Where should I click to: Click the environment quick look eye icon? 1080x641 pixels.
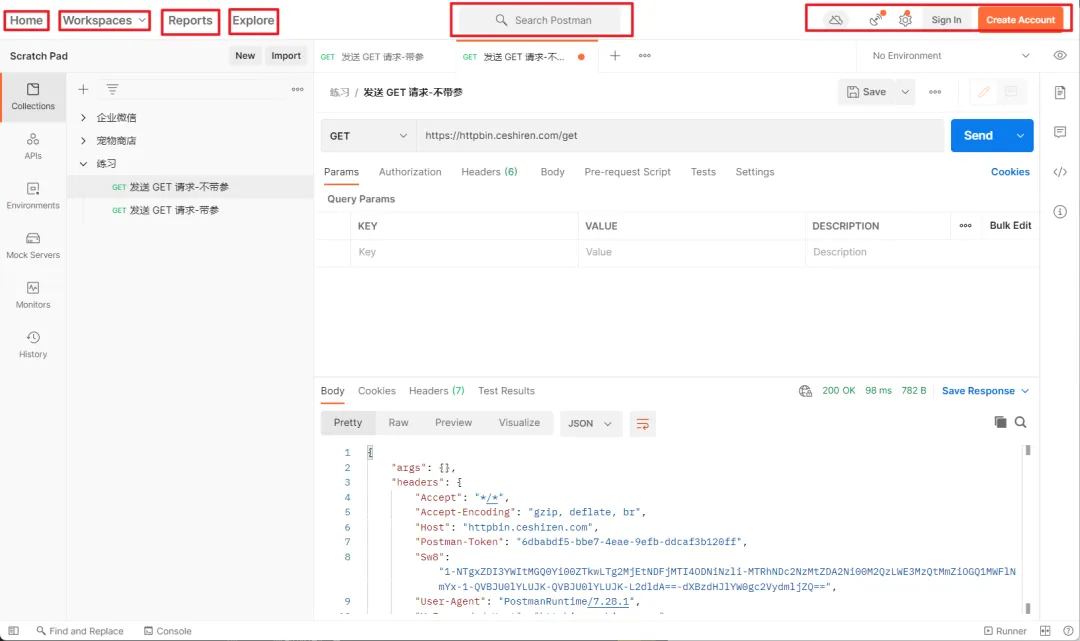[x=1060, y=56]
